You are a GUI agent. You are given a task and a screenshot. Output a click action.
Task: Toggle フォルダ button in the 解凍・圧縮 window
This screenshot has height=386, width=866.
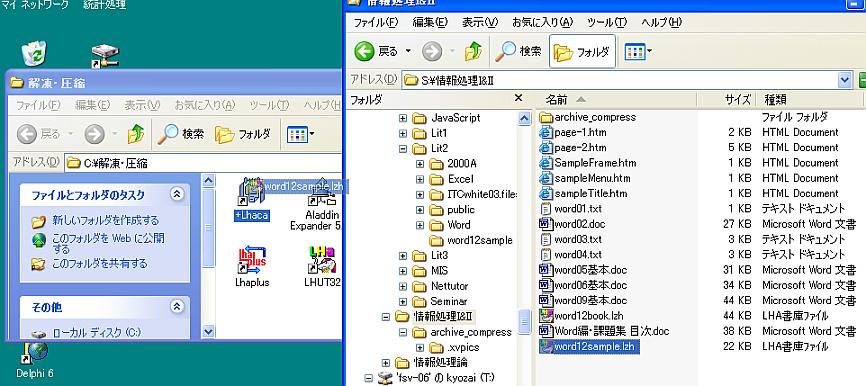click(x=243, y=134)
